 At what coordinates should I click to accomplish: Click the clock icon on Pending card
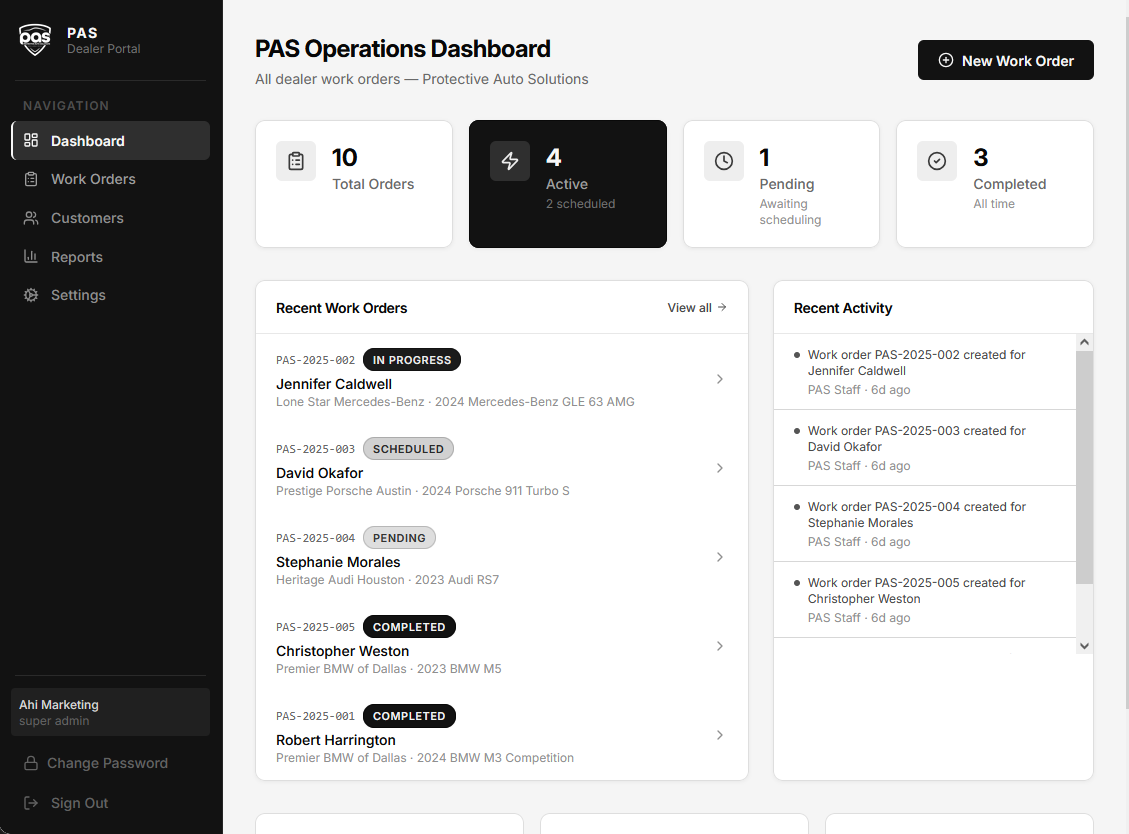pyautogui.click(x=723, y=160)
